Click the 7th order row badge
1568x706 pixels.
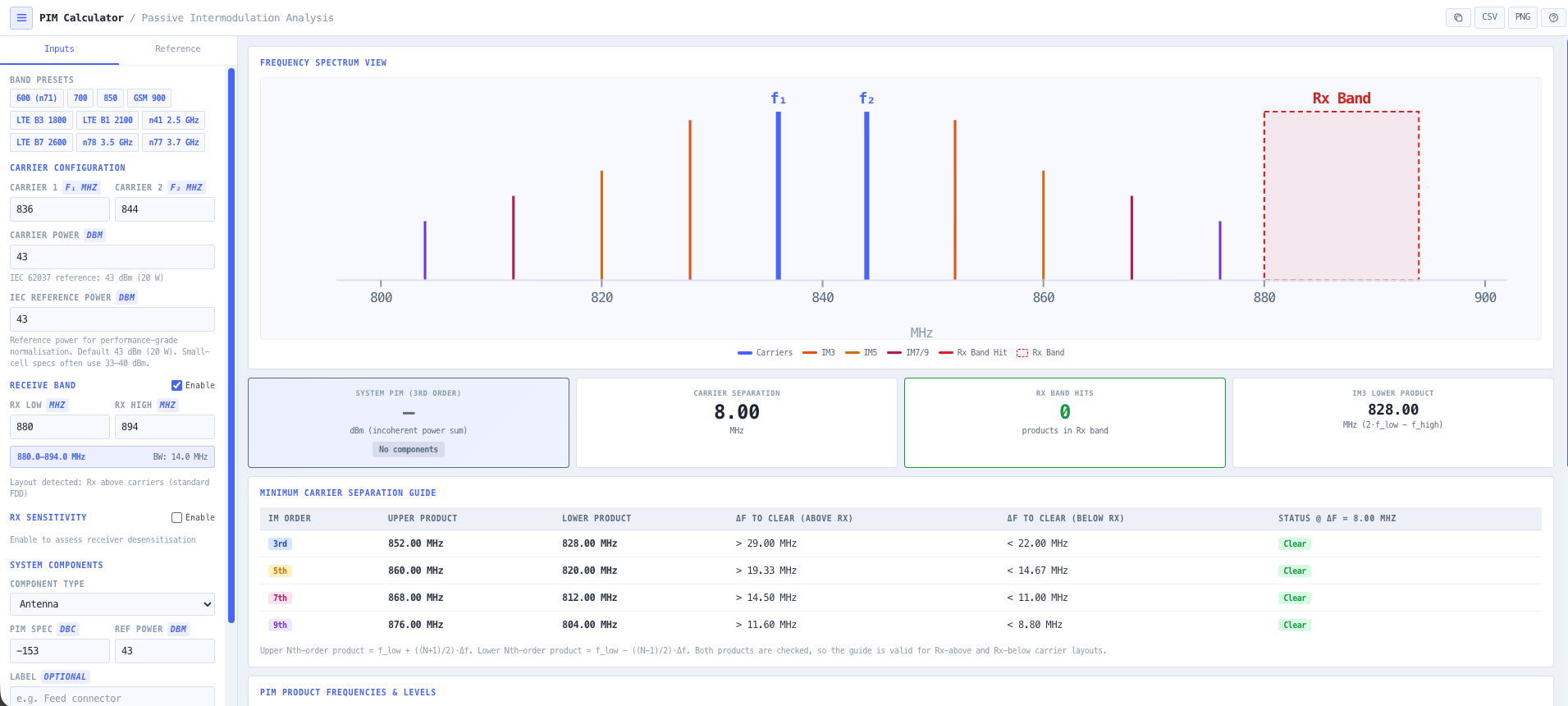[280, 598]
